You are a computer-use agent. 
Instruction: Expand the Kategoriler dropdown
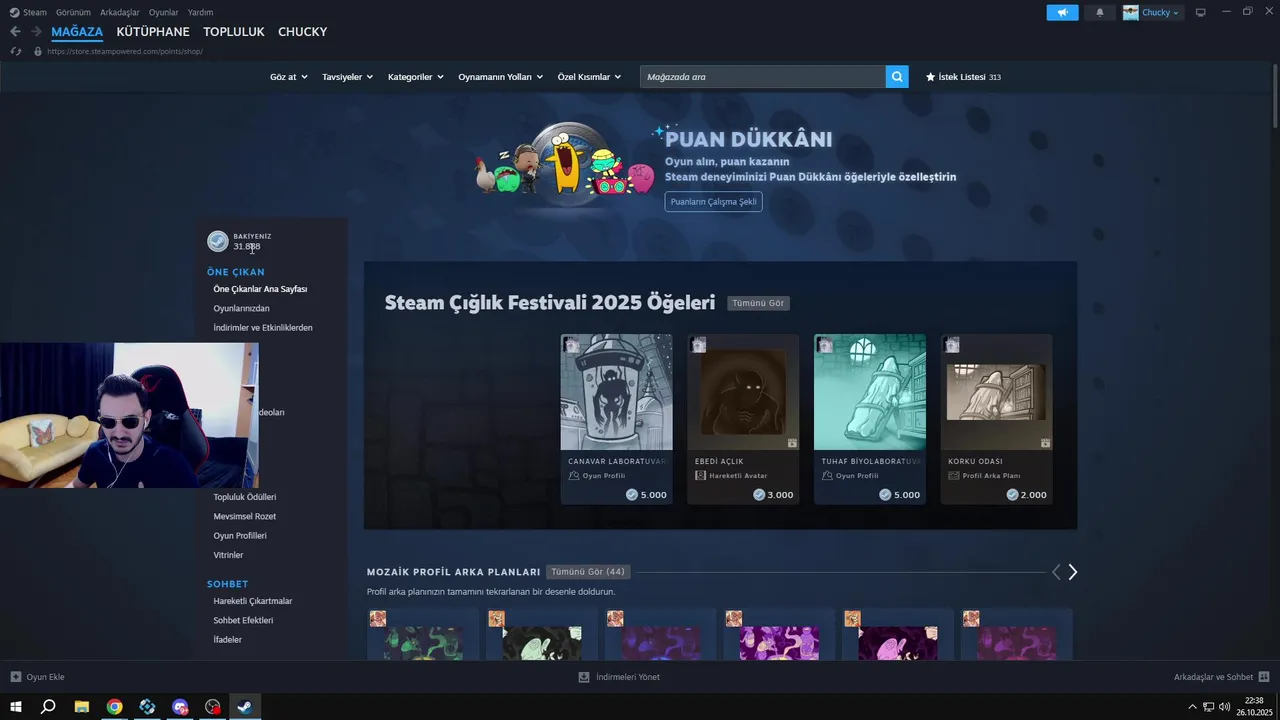click(415, 77)
